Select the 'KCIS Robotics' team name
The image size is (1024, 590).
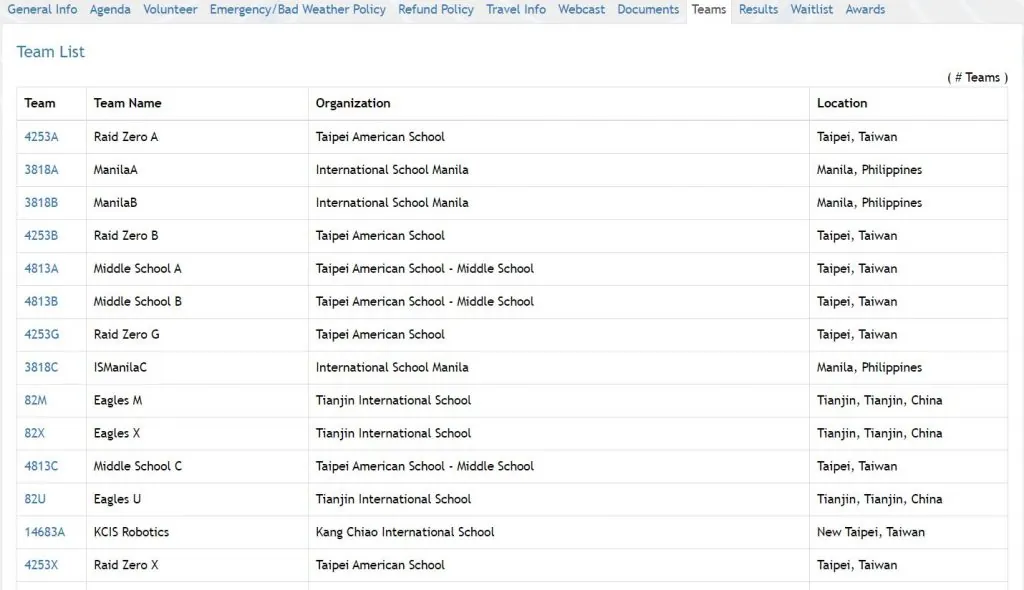131,532
